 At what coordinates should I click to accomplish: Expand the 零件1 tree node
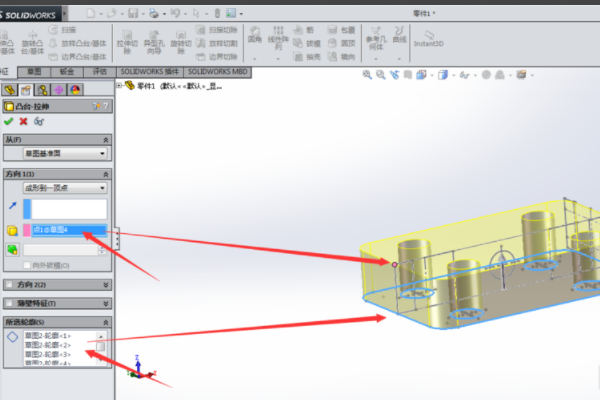click(119, 86)
